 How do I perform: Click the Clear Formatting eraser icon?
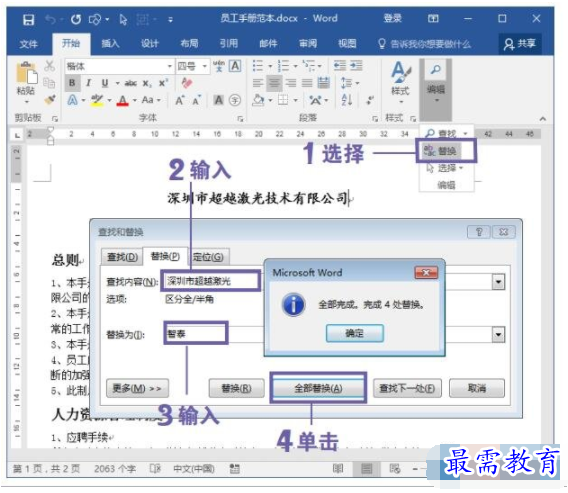point(187,83)
